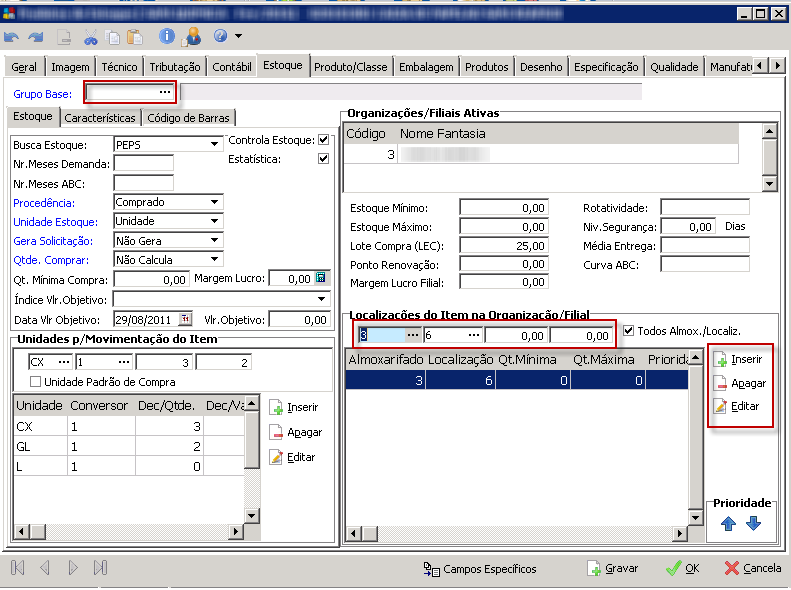
Task: Toggle Controla Estoque checkbox
Action: [323, 140]
